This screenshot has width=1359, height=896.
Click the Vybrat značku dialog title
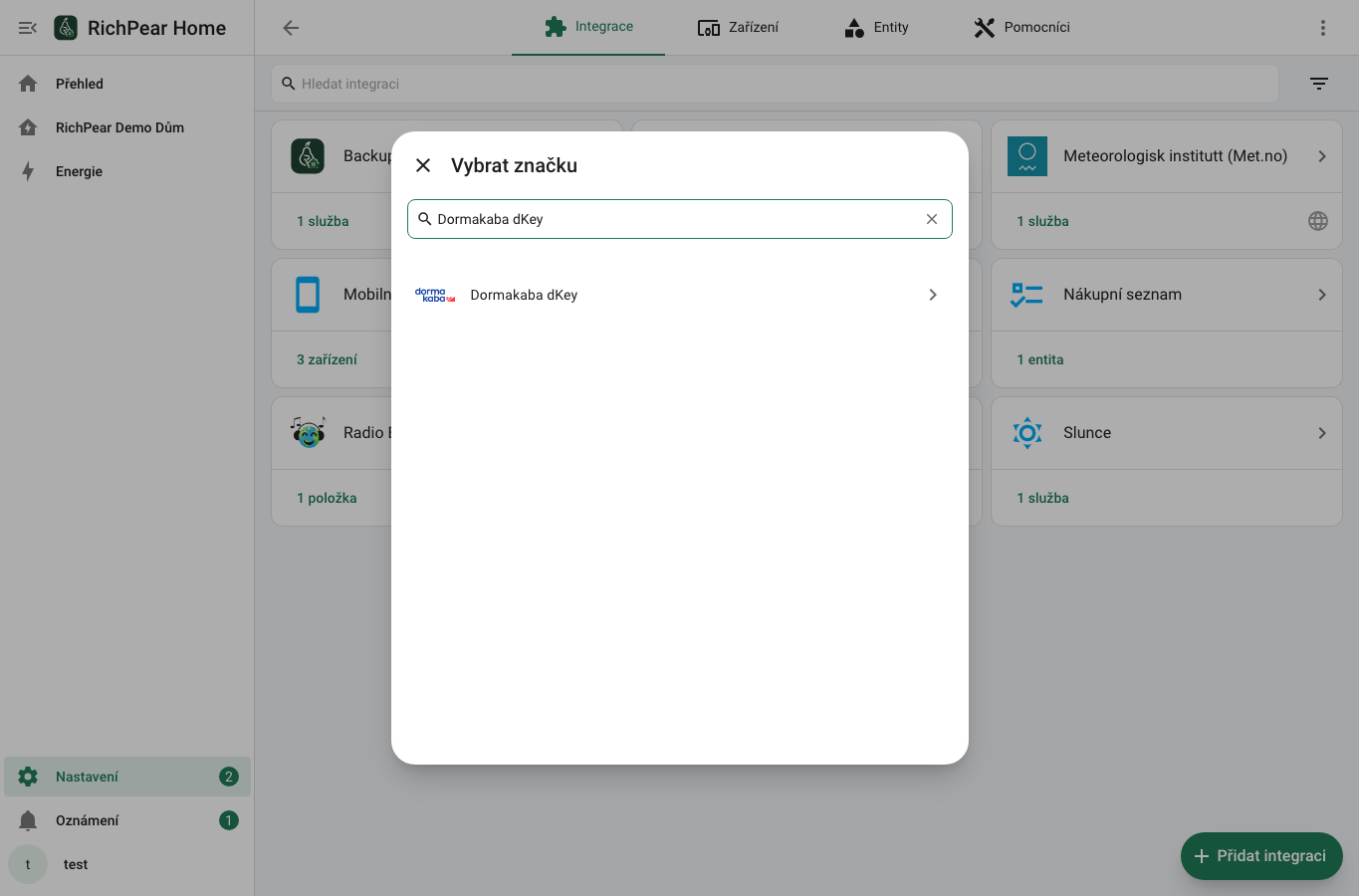(x=514, y=165)
